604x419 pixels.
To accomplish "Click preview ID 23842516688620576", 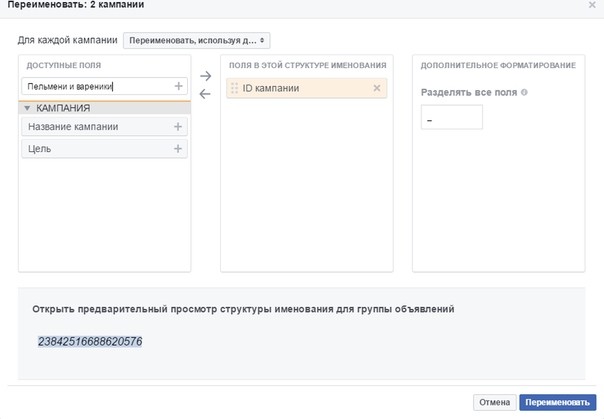I will pos(90,342).
